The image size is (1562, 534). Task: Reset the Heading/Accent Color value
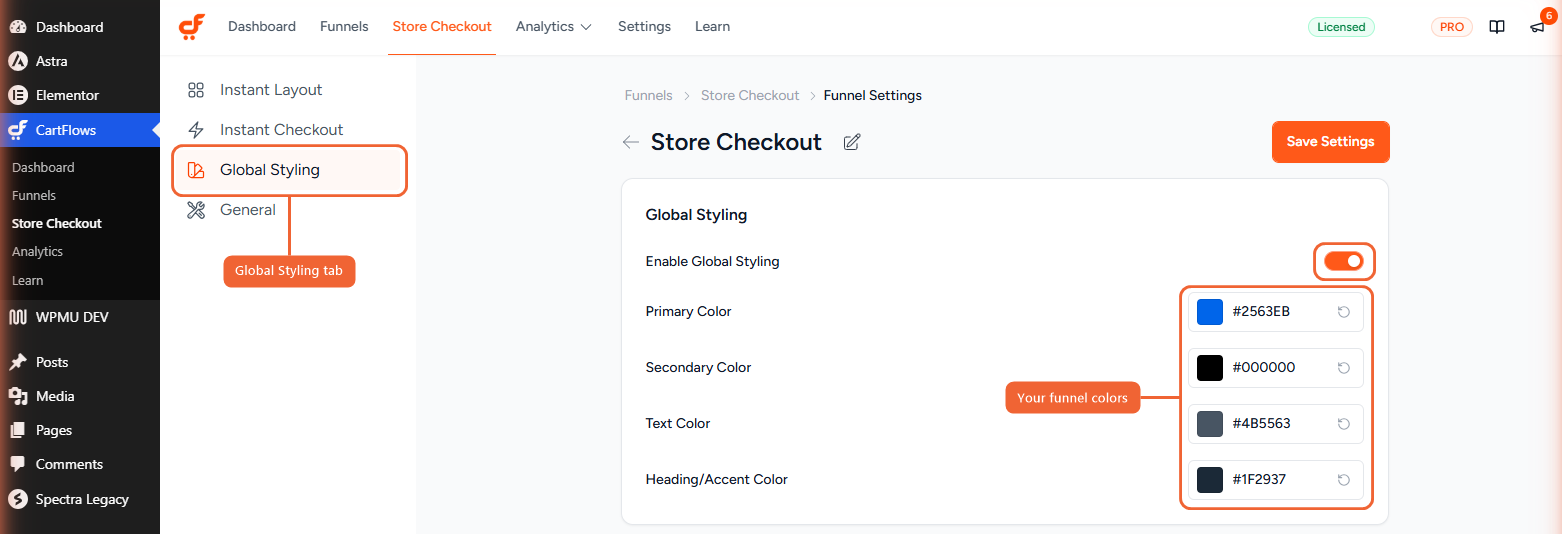tap(1344, 480)
